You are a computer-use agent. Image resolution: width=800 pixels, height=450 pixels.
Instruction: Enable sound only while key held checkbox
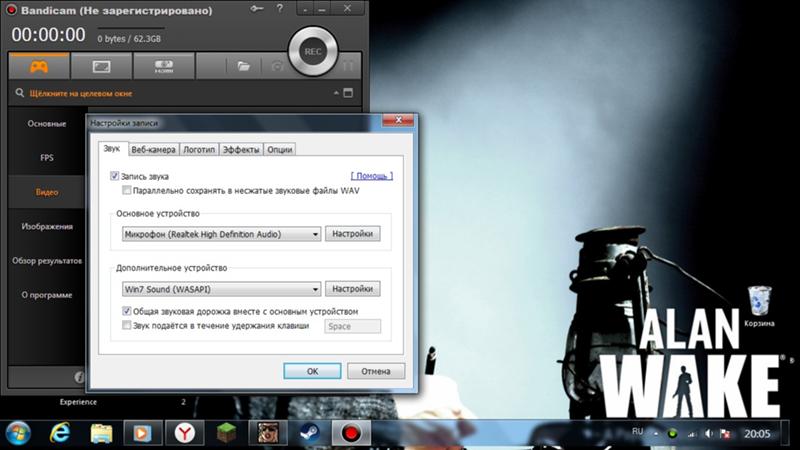coord(127,325)
